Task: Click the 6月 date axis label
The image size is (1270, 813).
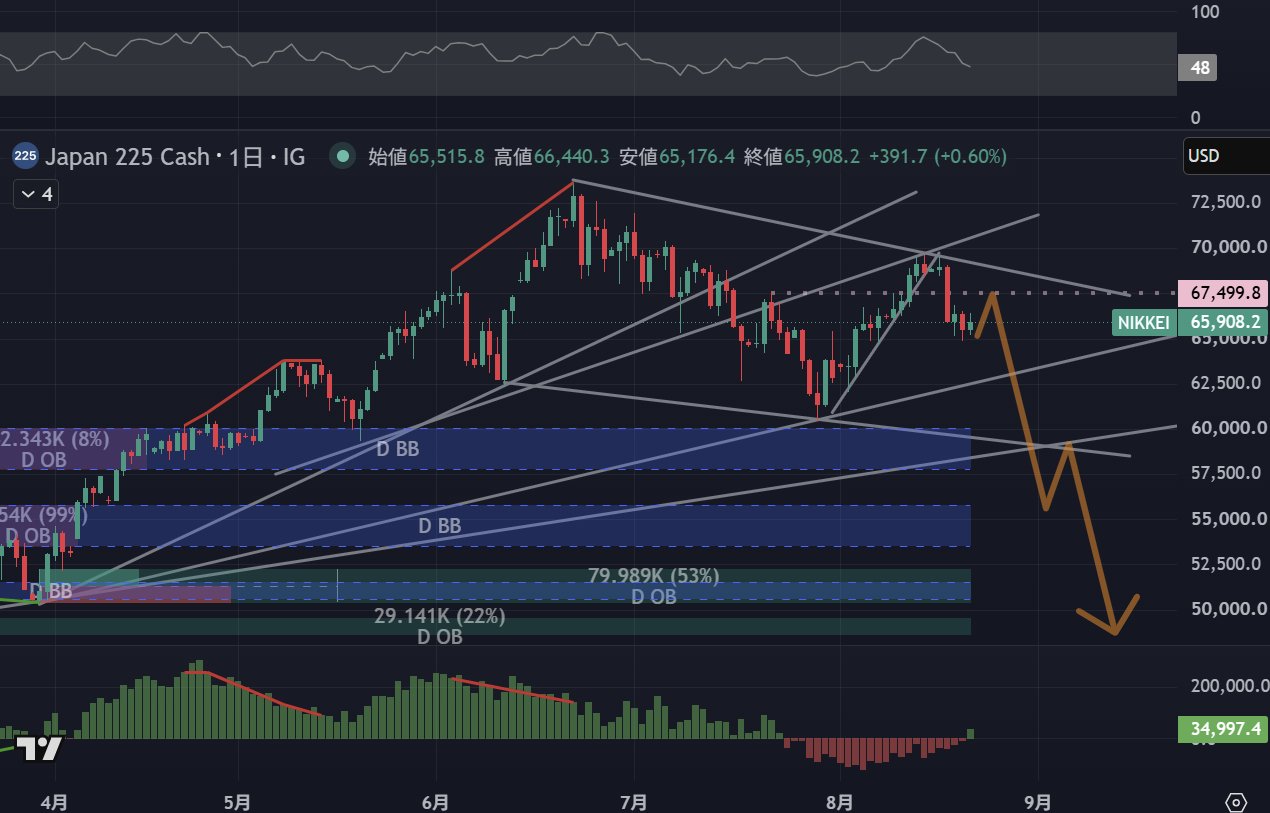Action: pos(436,802)
